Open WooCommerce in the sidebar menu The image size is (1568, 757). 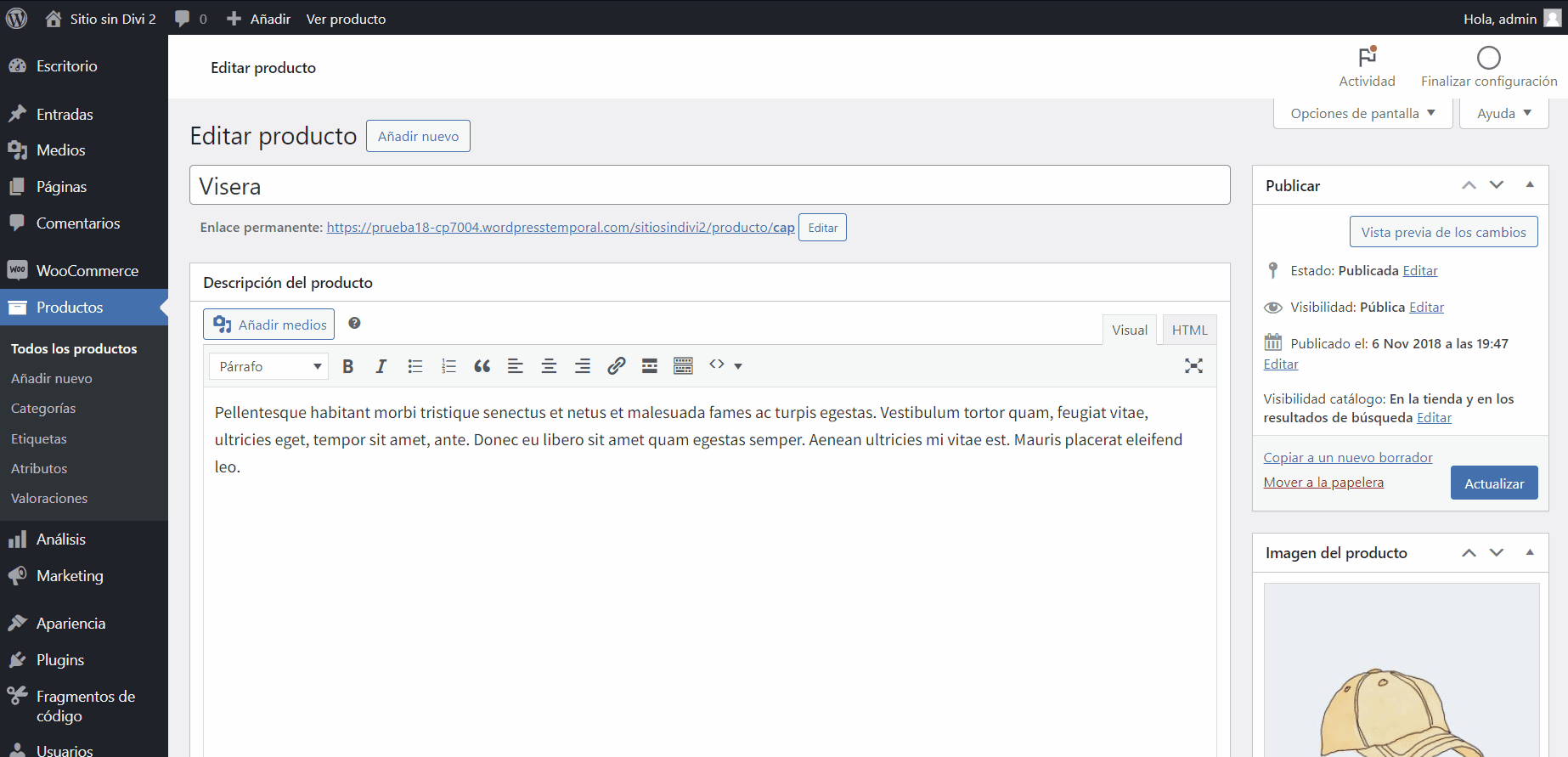pos(87,271)
